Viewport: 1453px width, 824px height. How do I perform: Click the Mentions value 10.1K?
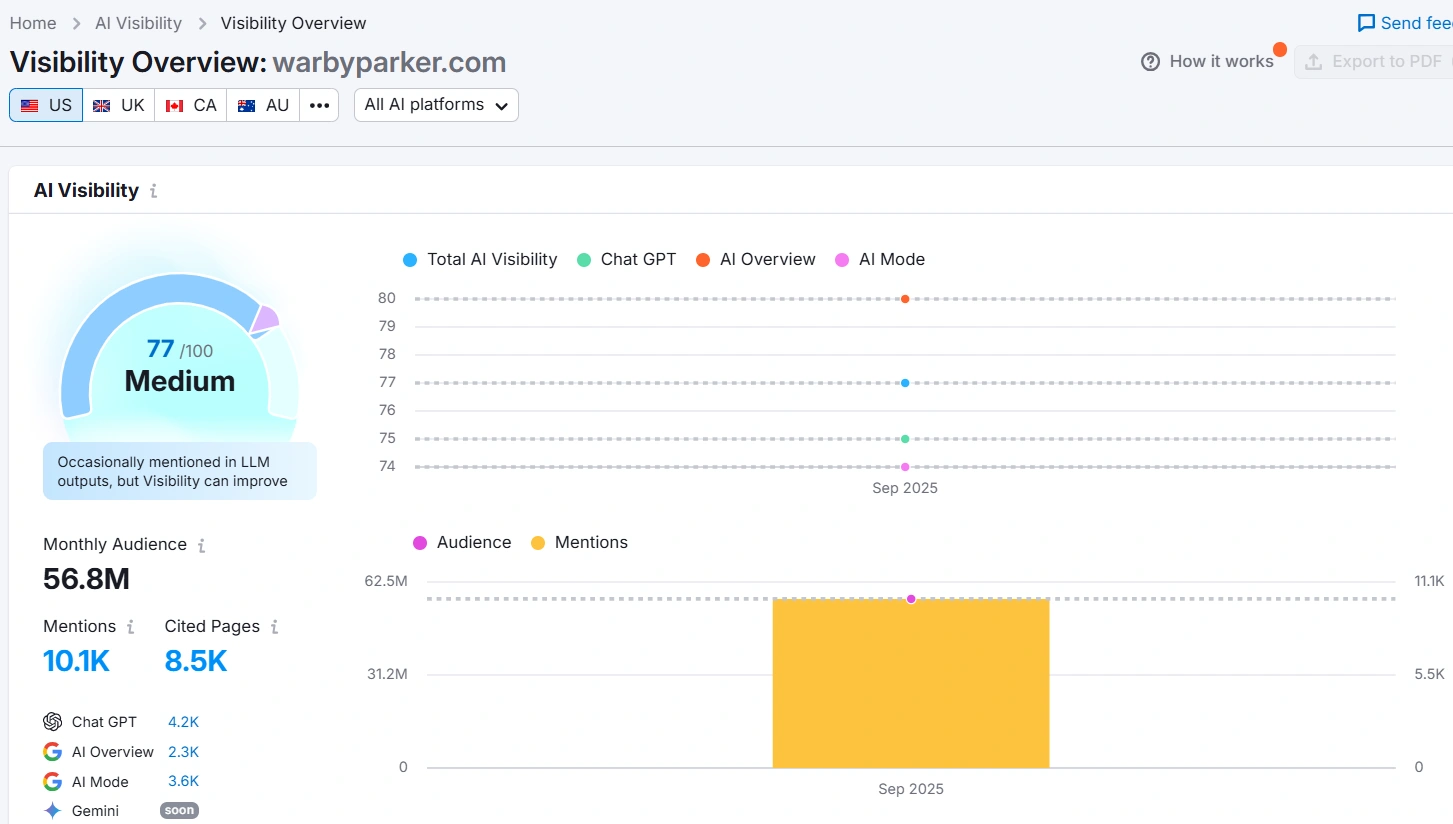click(x=76, y=661)
